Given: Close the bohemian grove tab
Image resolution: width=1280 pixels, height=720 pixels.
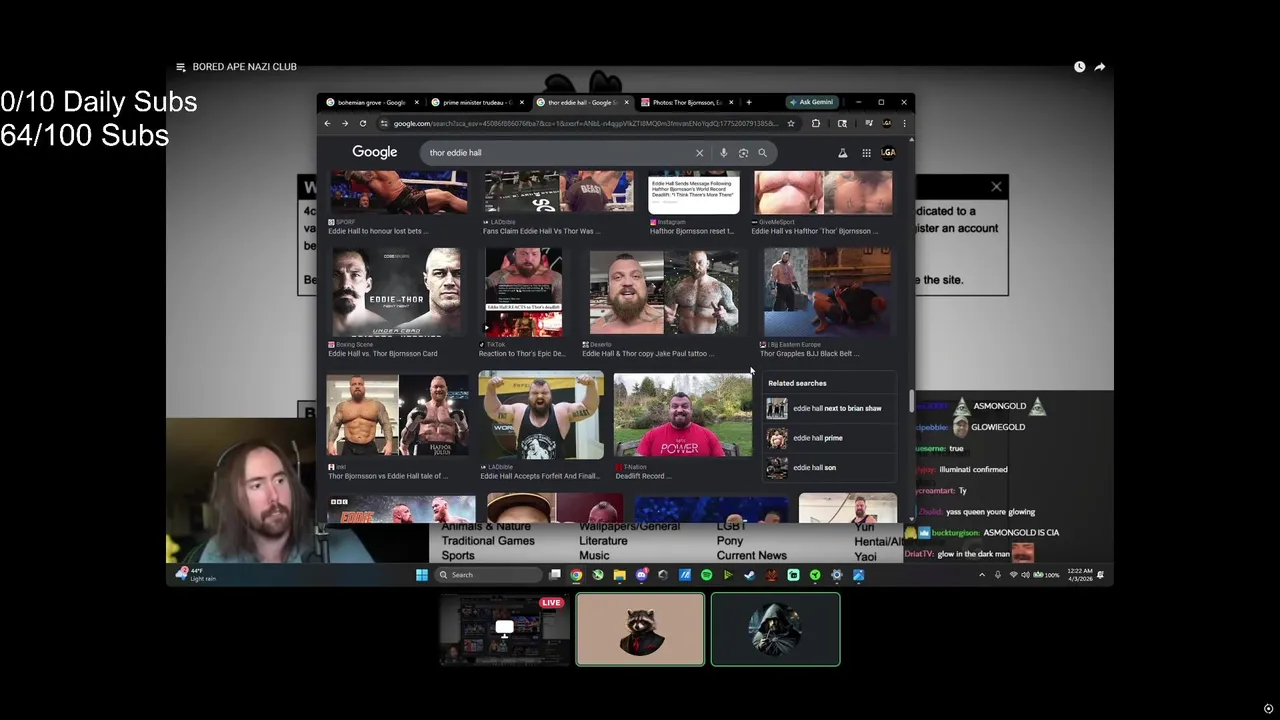Looking at the screenshot, I should coord(416,102).
